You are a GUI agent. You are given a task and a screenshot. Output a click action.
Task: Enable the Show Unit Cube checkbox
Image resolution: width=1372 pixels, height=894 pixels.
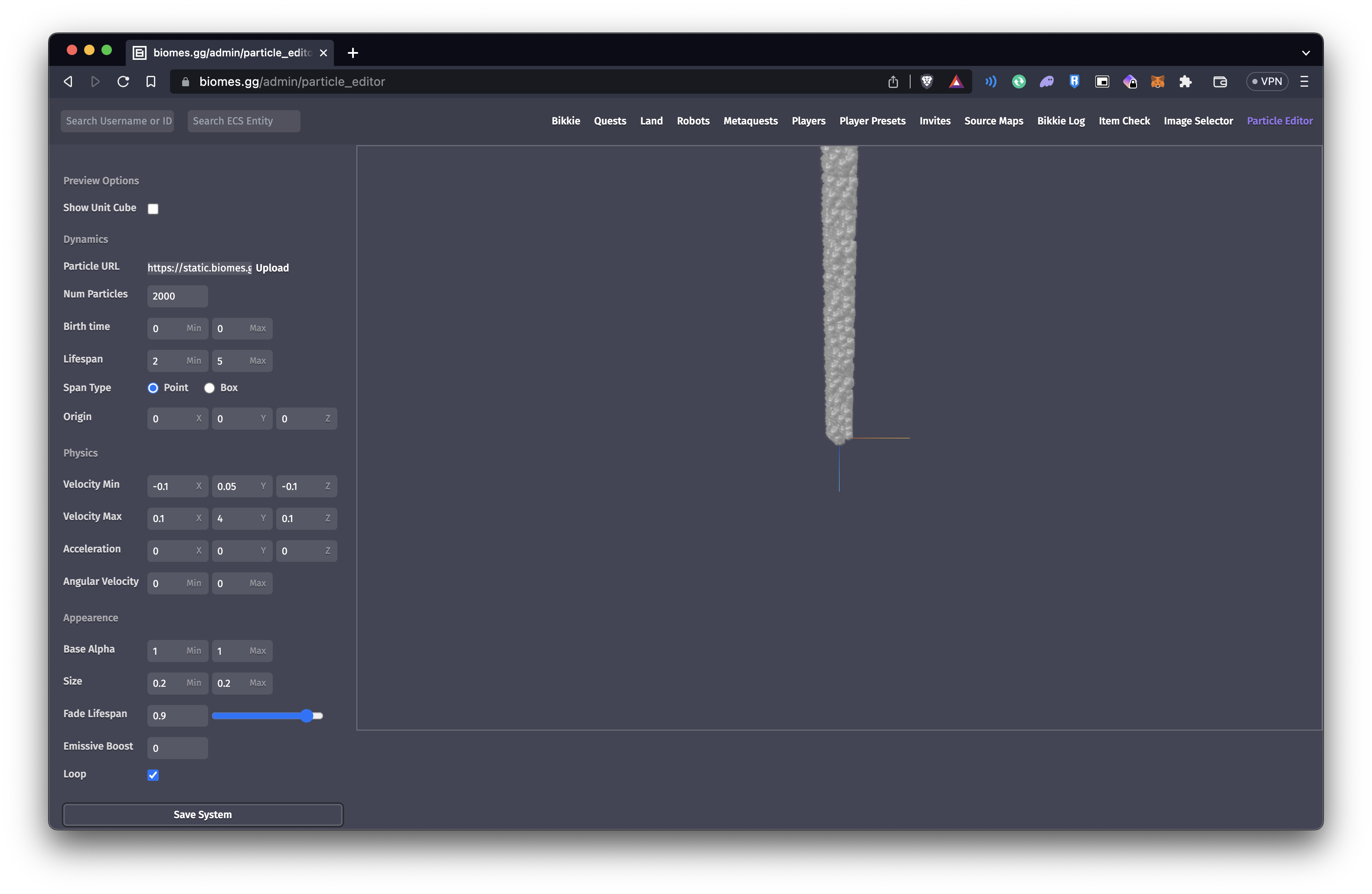click(153, 208)
